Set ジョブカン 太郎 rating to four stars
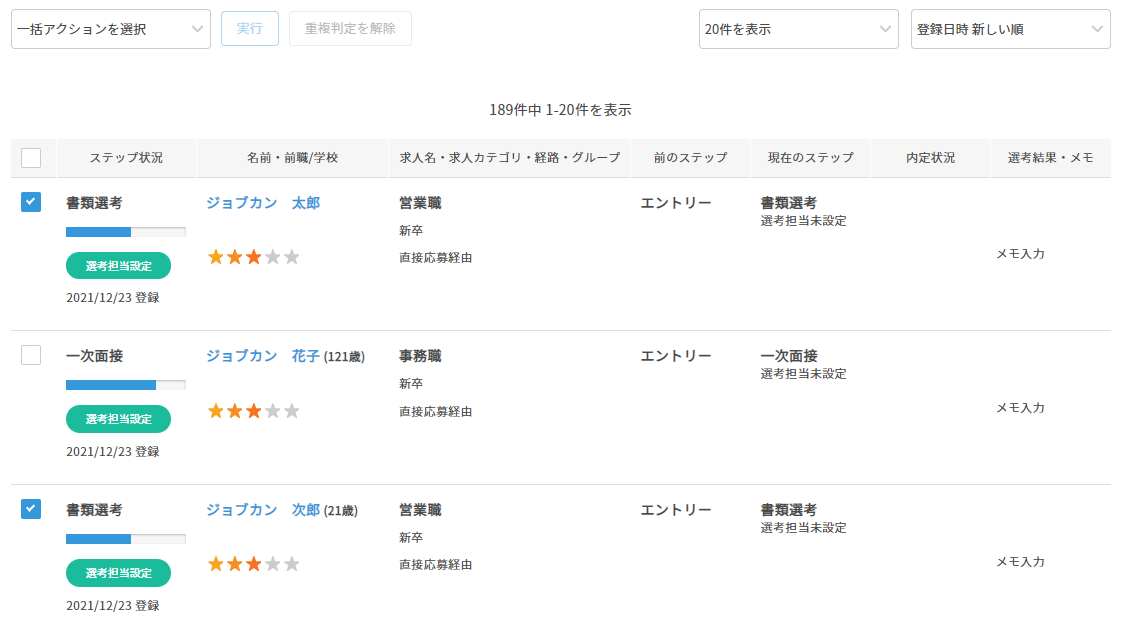This screenshot has width=1123, height=634. click(x=273, y=257)
